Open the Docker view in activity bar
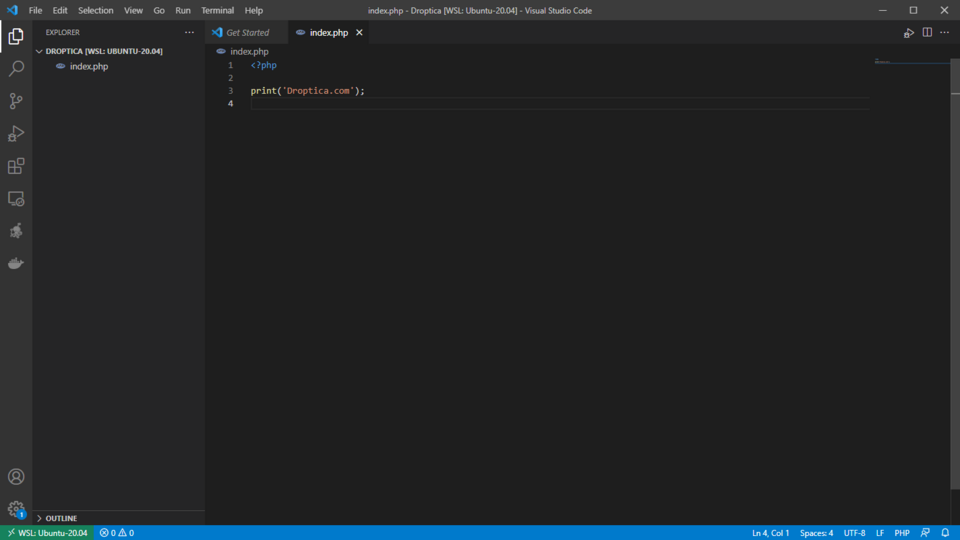Image resolution: width=960 pixels, height=540 pixels. [16, 263]
